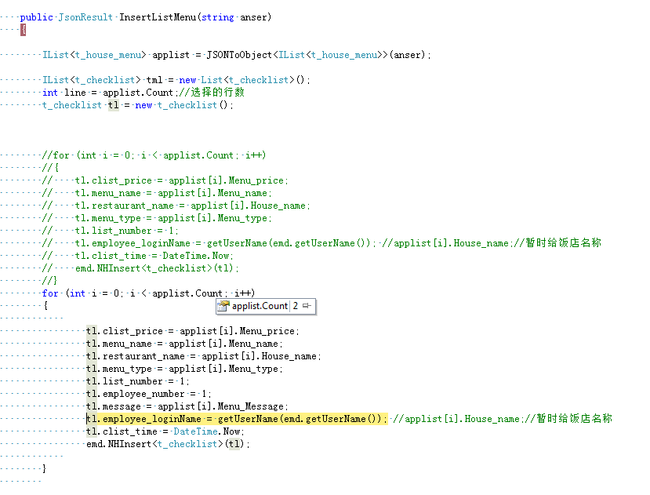Screen dimensions: 650x495
Task: Click the public keyword
Action: coord(36,17)
